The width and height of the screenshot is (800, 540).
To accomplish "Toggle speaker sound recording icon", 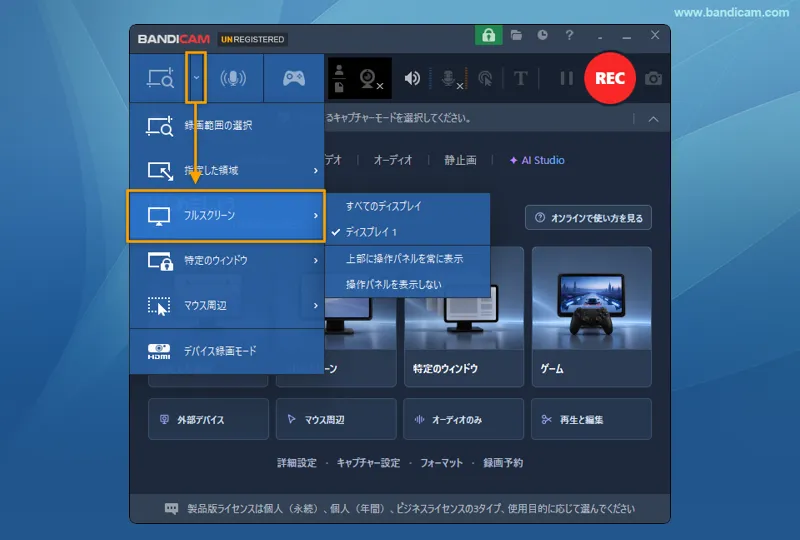I will point(412,78).
